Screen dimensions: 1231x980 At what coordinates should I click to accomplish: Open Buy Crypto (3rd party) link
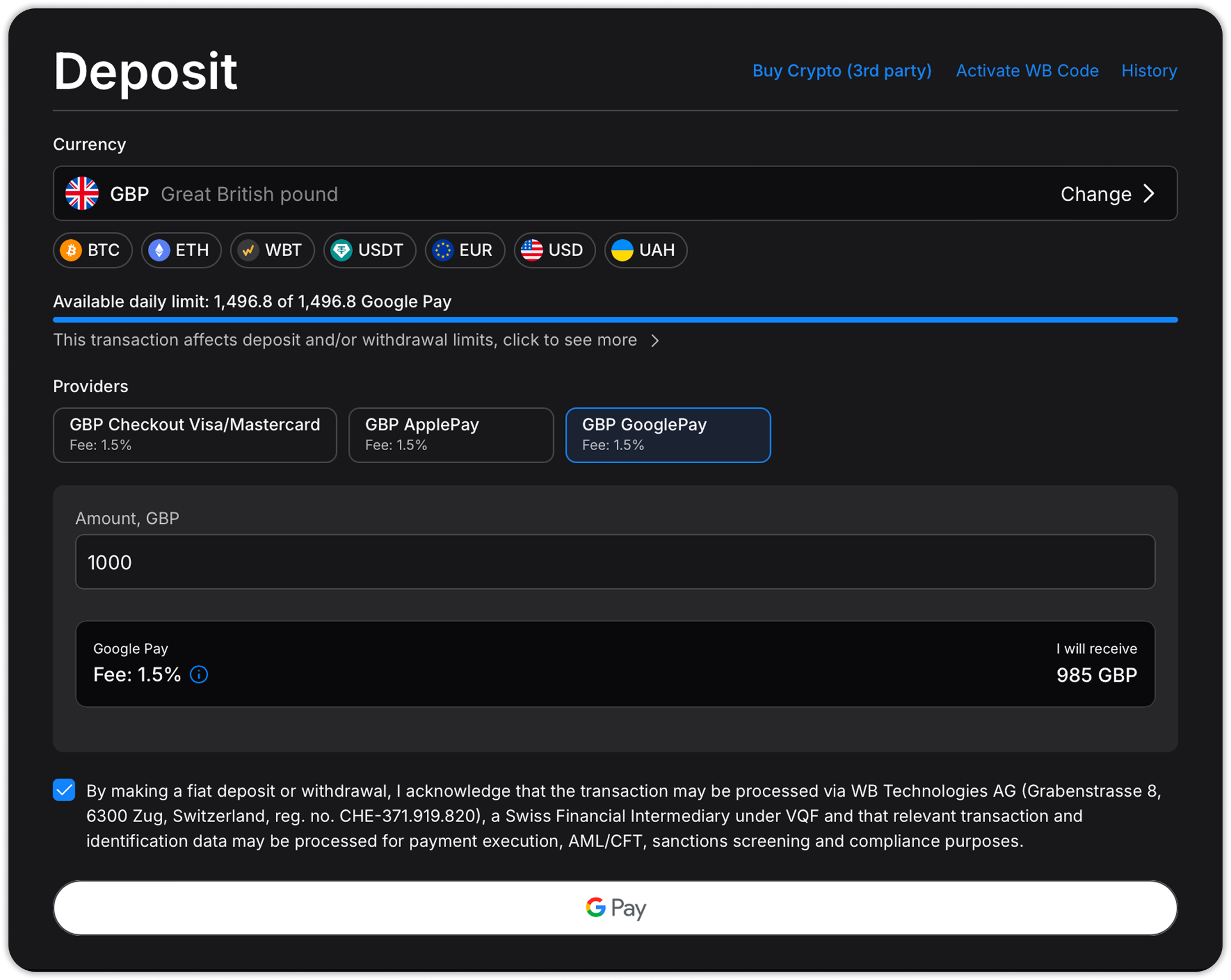842,71
